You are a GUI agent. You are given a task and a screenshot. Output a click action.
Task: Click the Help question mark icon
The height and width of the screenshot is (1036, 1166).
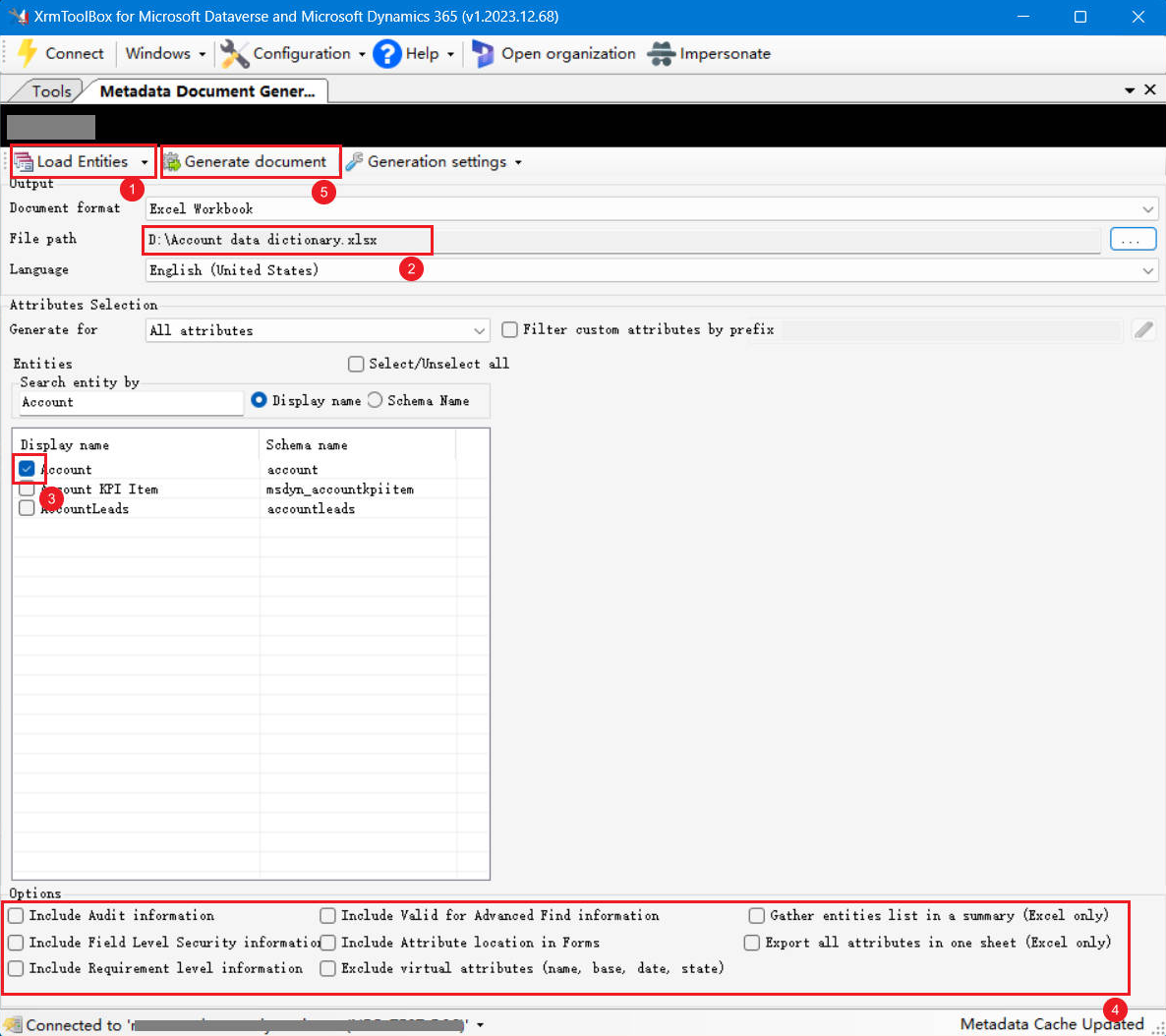click(x=386, y=53)
